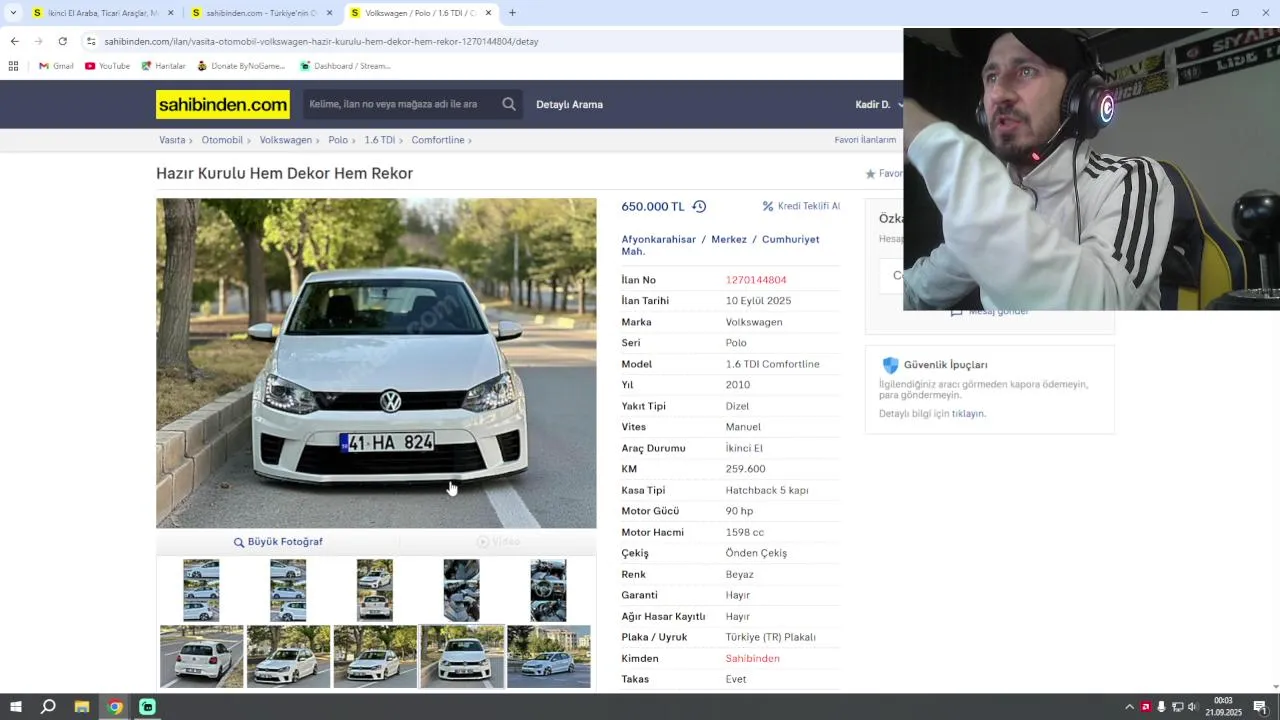Screen dimensions: 1280x720
Task: Click the listing number 1270144804
Action: (x=756, y=280)
